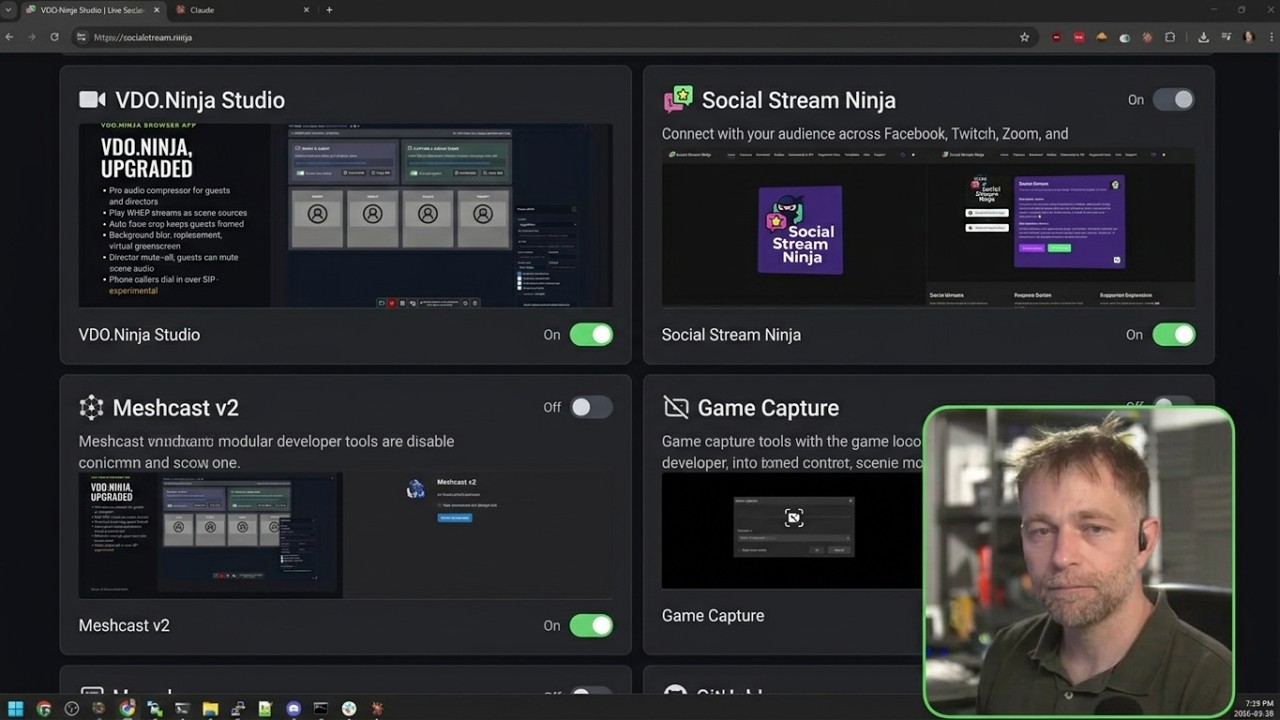Close the Claude browser tab
The width and height of the screenshot is (1280, 720).
[308, 10]
